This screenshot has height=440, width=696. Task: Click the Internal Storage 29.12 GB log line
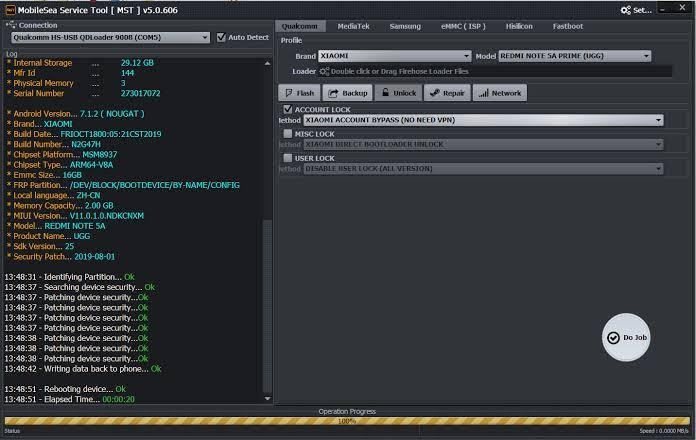[x=80, y=63]
